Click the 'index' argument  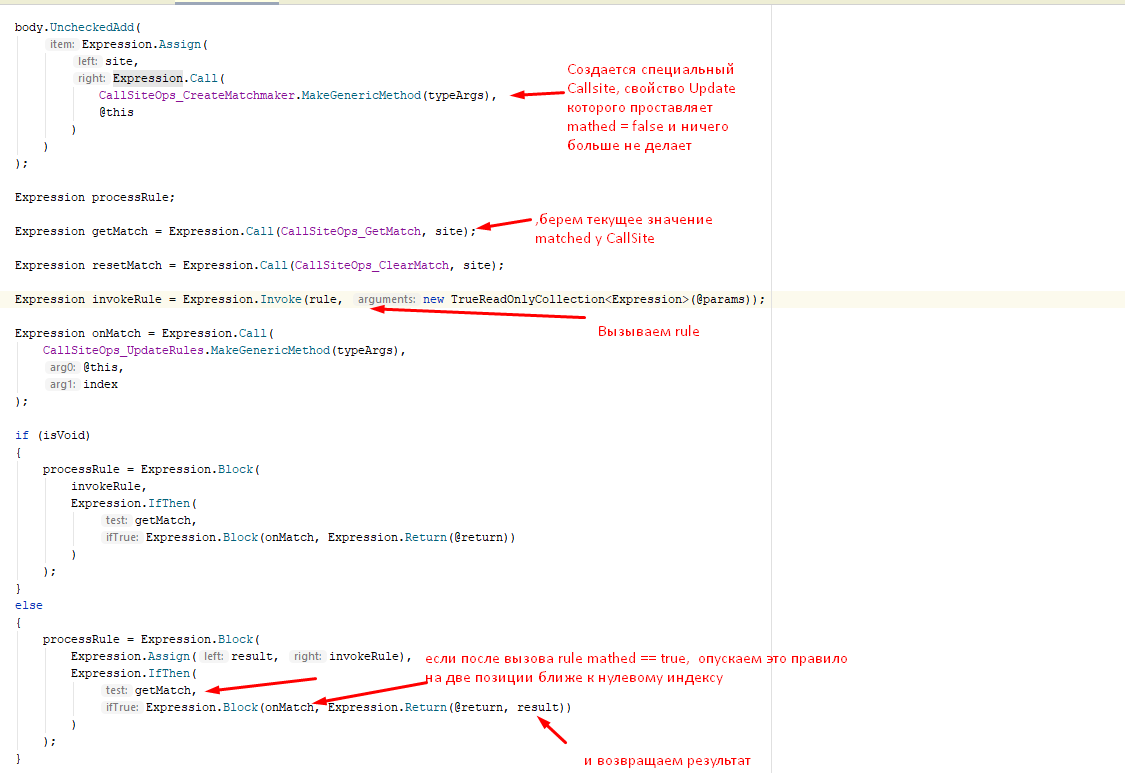coord(100,385)
